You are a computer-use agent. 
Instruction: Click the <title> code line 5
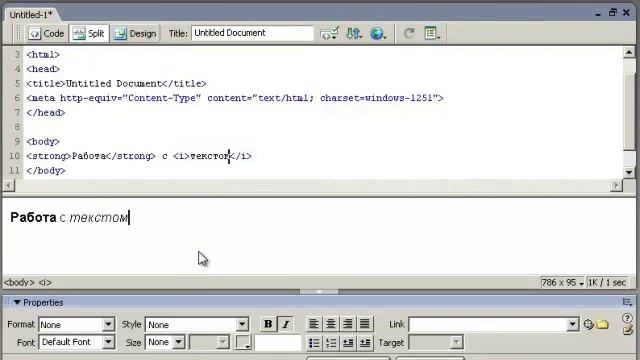coord(116,84)
